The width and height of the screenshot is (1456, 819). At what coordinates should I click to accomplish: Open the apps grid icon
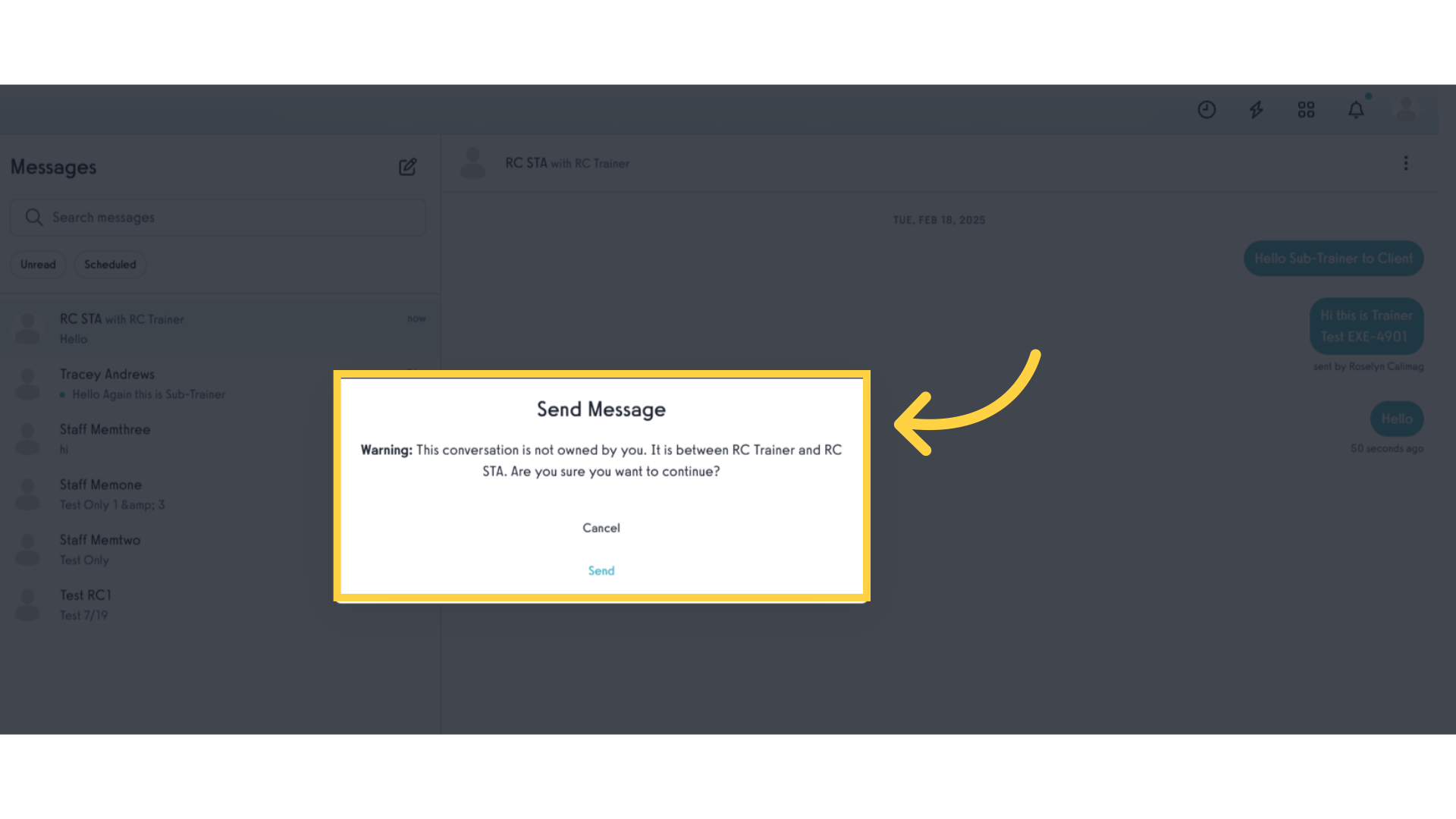[x=1307, y=110]
